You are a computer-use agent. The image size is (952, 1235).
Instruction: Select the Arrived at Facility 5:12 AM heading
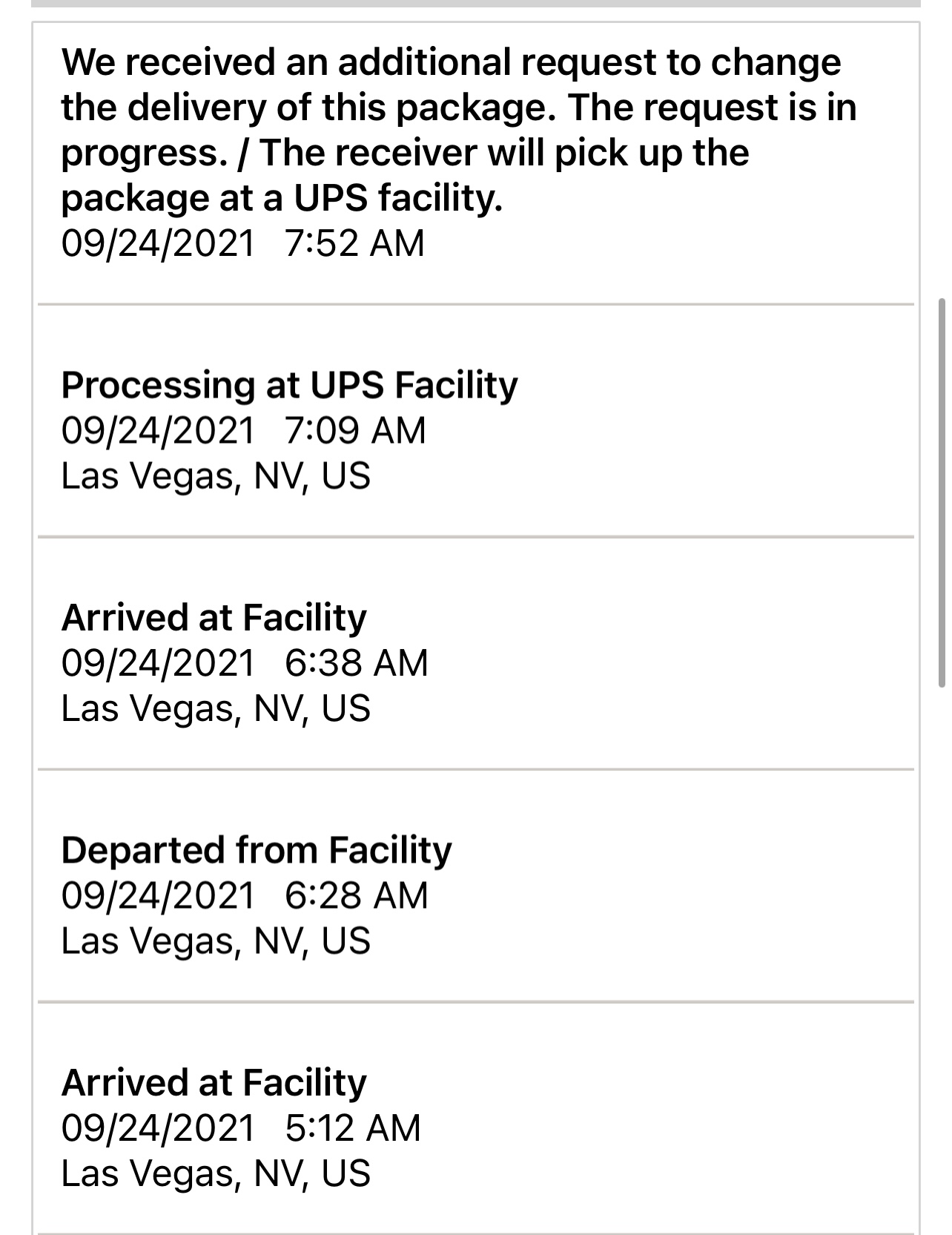pyautogui.click(x=214, y=1083)
